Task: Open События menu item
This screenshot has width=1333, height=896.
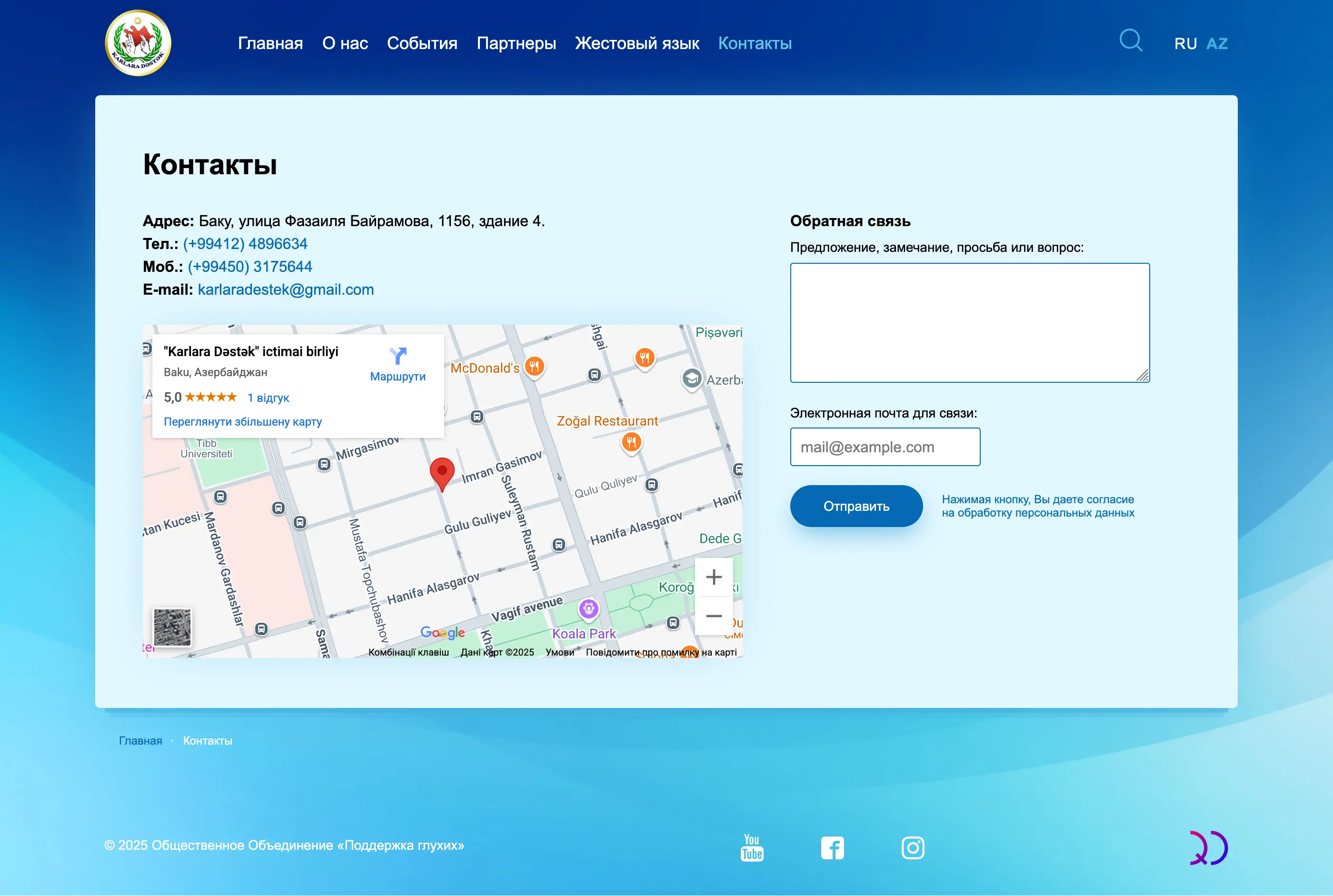Action: click(422, 43)
